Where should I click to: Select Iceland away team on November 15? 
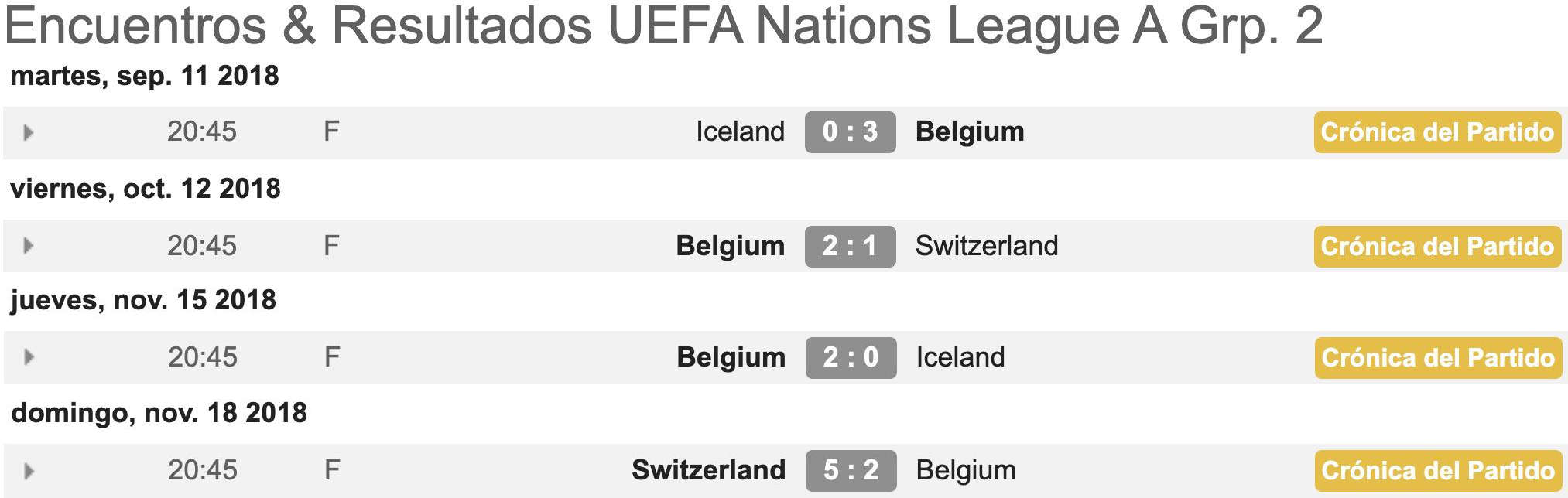(960, 357)
